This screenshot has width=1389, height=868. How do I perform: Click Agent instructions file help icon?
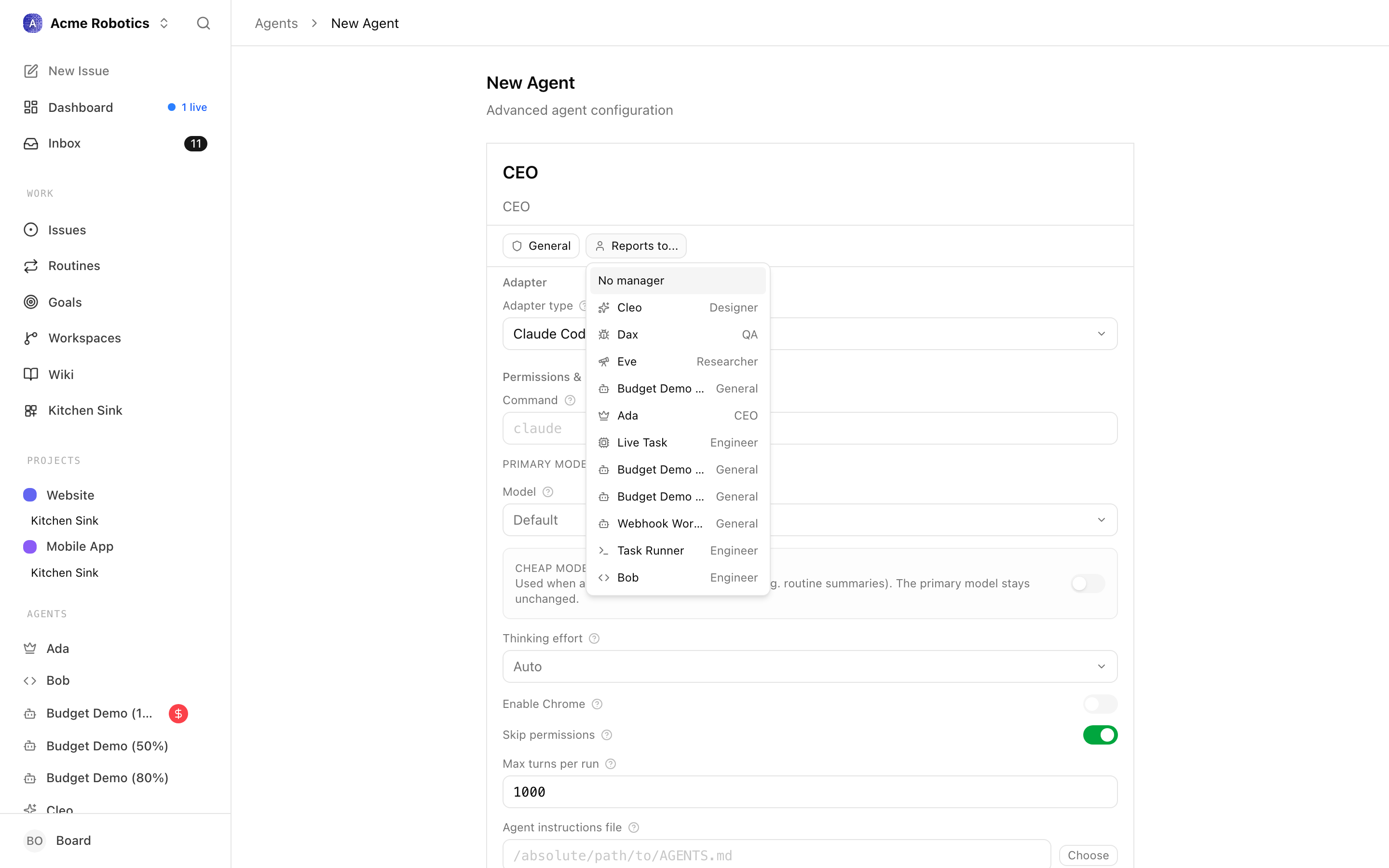point(634,827)
